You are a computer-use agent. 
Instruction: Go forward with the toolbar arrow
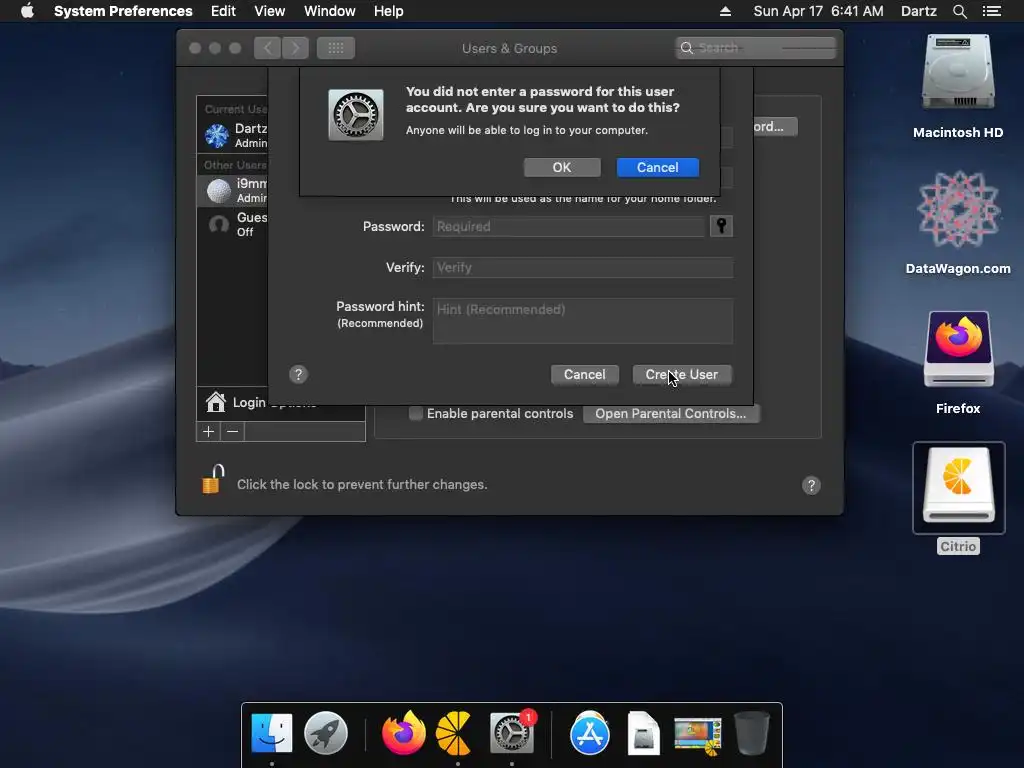coord(295,48)
